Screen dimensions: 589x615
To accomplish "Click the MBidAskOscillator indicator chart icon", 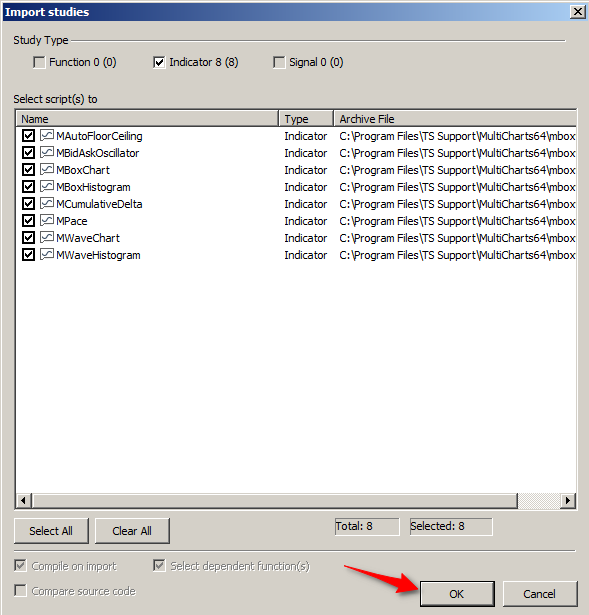I will click(x=47, y=152).
